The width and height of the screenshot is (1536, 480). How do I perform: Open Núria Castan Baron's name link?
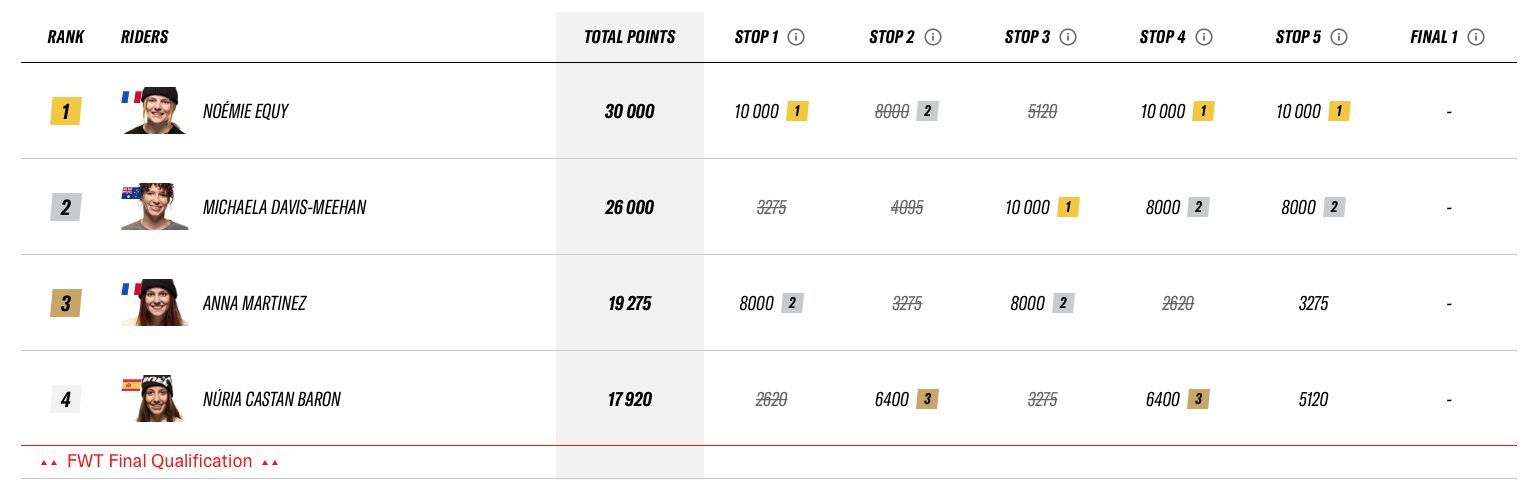pyautogui.click(x=271, y=399)
